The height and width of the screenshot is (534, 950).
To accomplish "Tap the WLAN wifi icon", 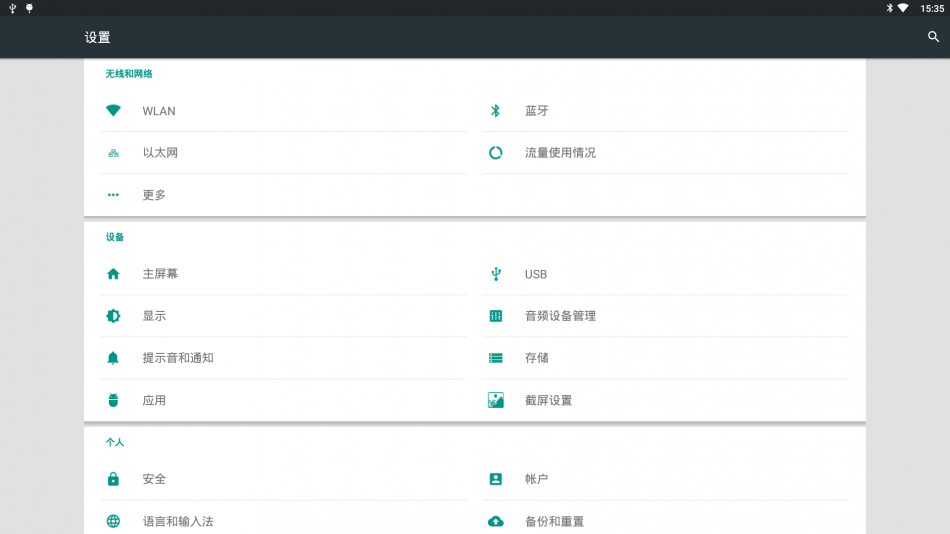I will [113, 110].
